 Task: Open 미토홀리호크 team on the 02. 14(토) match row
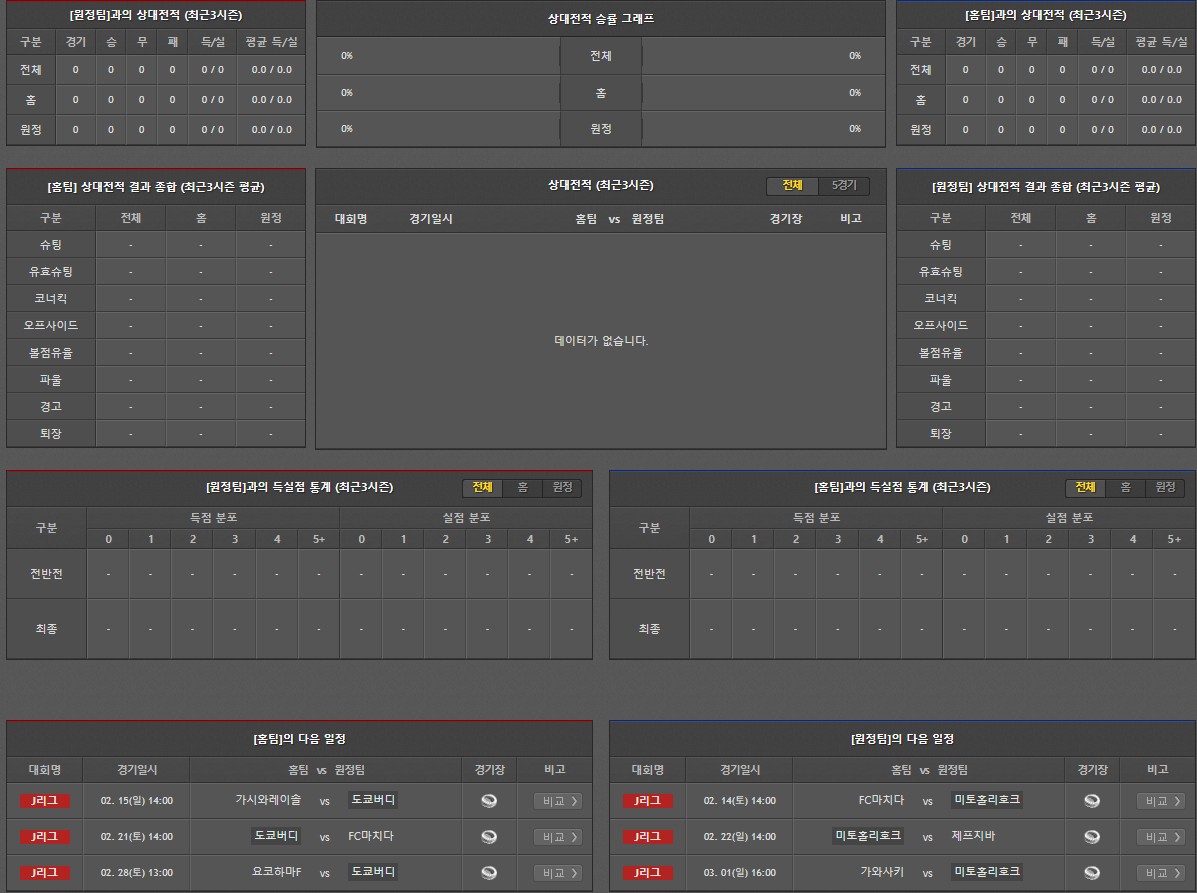(x=987, y=801)
